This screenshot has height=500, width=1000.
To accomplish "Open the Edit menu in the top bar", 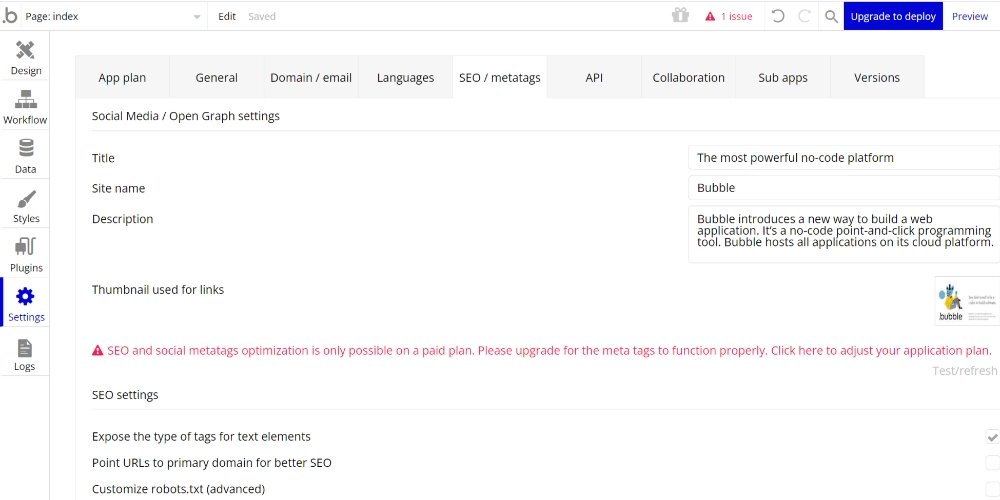I will click(227, 16).
